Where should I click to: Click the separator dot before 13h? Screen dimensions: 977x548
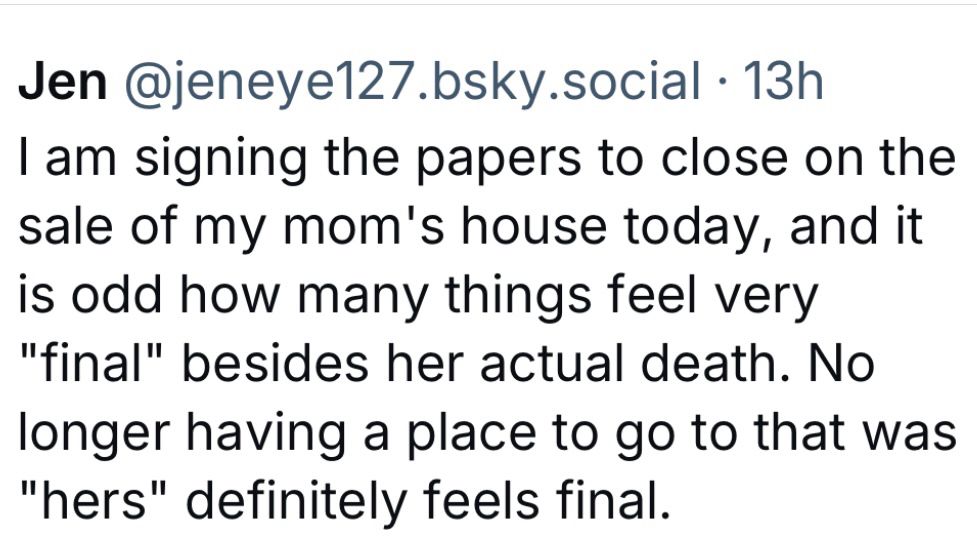coord(722,82)
